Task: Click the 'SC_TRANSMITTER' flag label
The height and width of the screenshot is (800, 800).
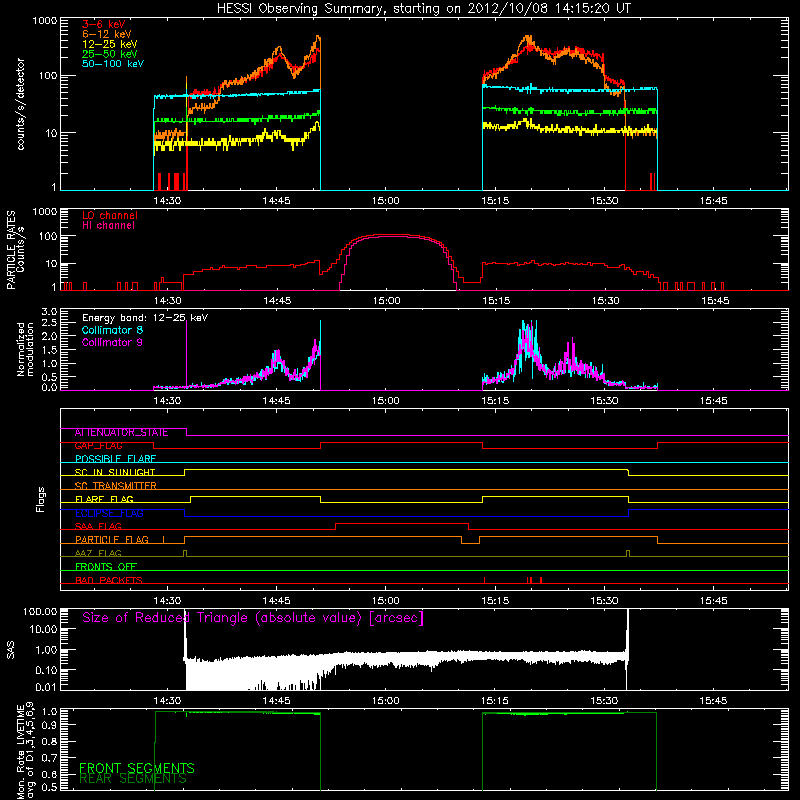Action: 115,486
